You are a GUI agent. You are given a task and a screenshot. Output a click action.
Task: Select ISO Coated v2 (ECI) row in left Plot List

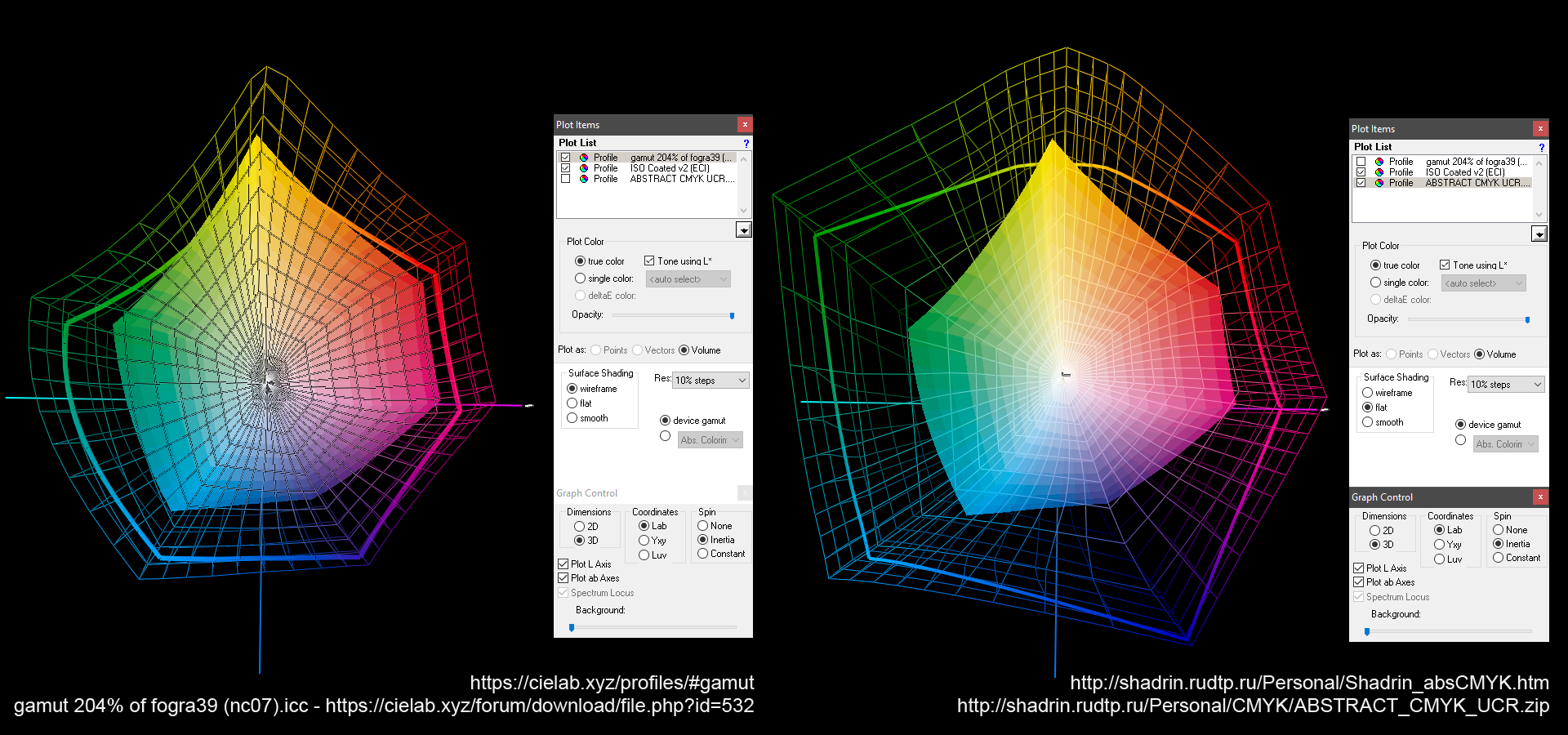tap(670, 168)
